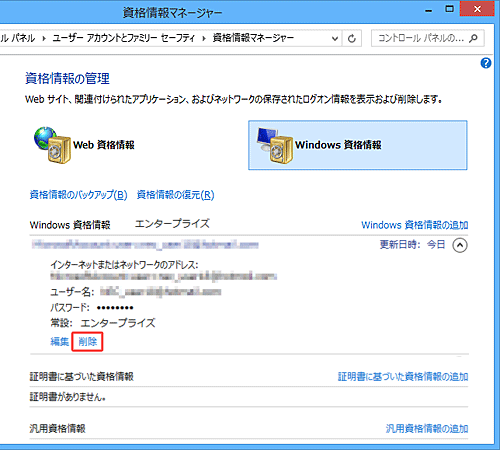
Task: Maximize the 資格情報マネージャー window
Action: [x=449, y=9]
